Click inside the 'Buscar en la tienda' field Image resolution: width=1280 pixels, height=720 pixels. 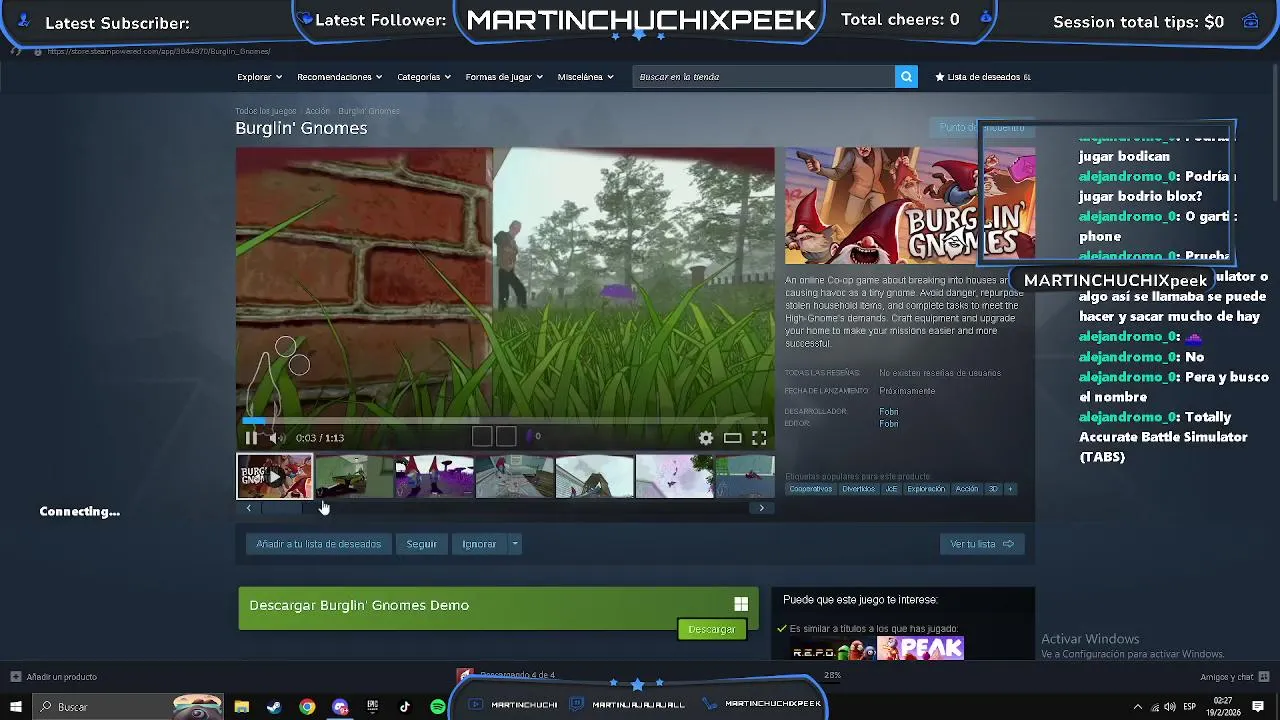pyautogui.click(x=764, y=77)
